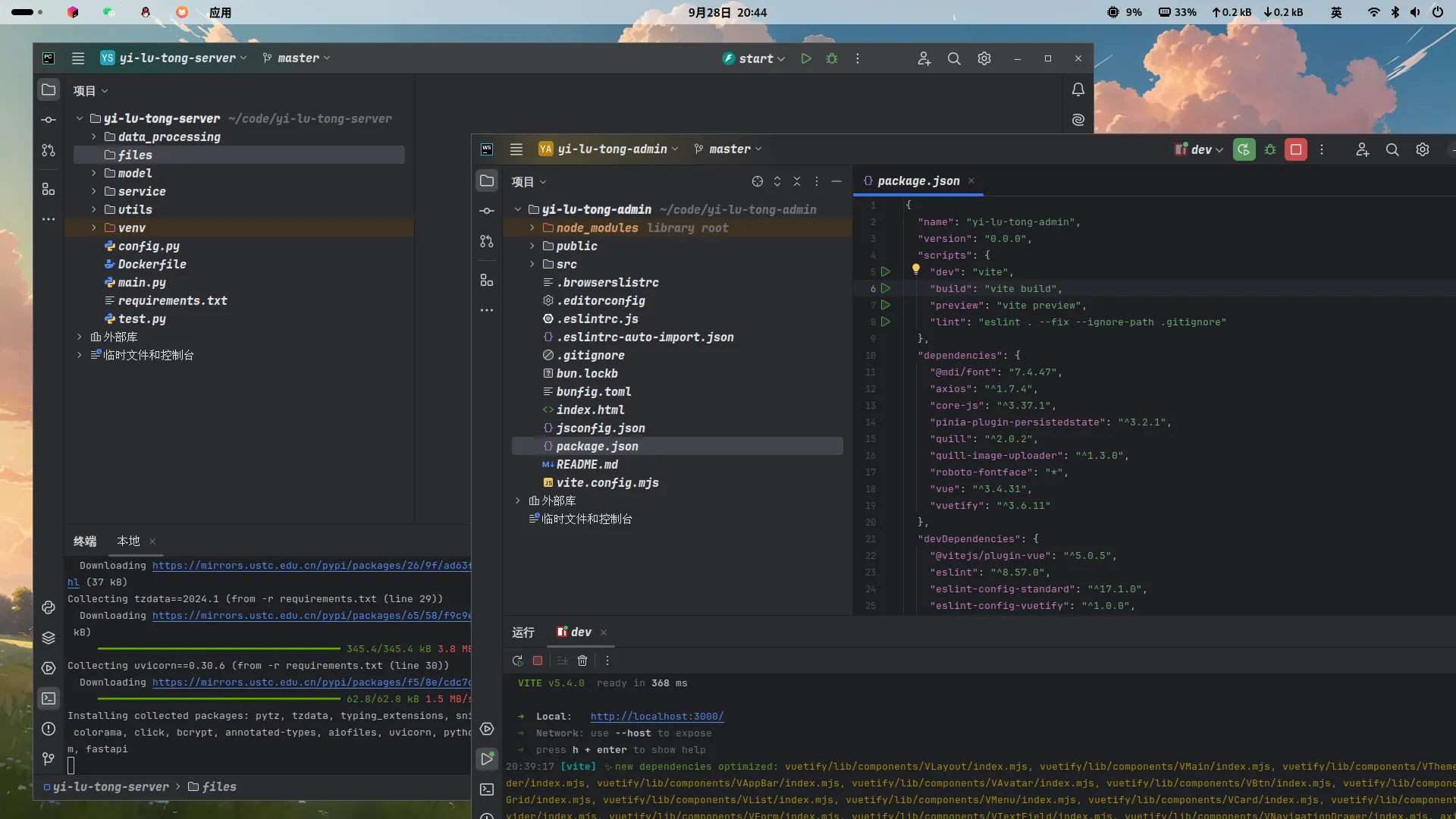Screen dimensions: 1456x819
Task: Click the lightbulb intention on line 5
Action: pyautogui.click(x=916, y=268)
